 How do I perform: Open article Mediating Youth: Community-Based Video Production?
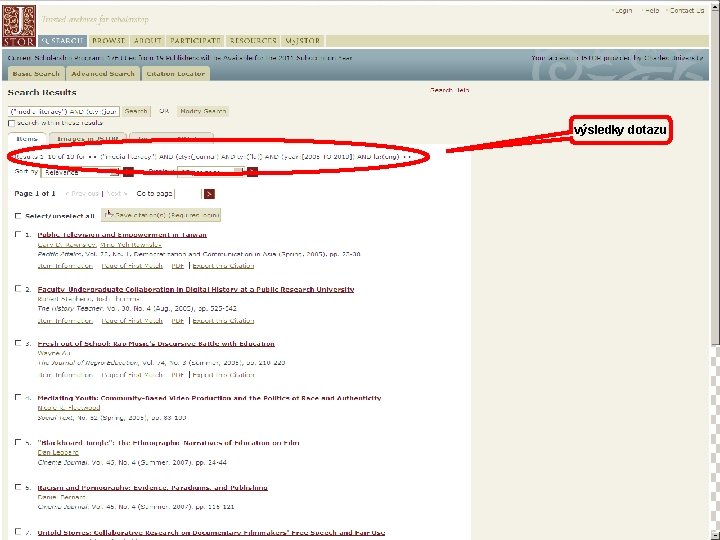coord(209,398)
